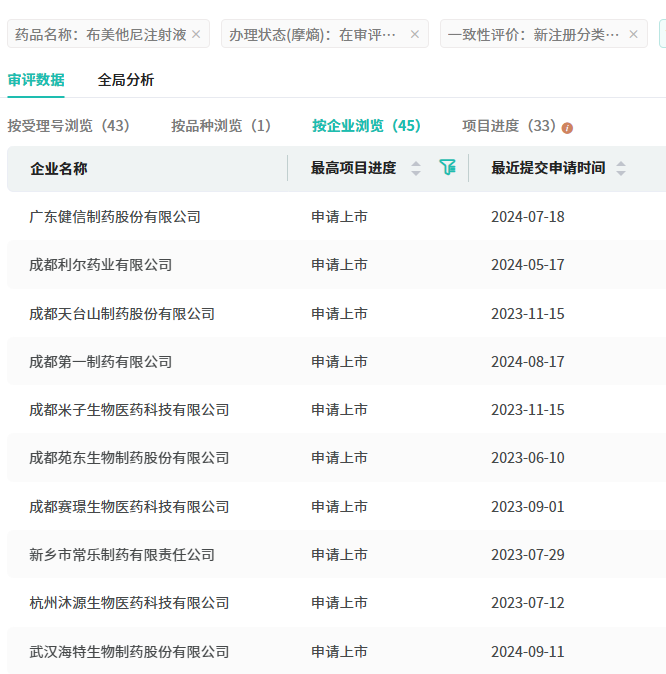Click the 2023-06-10 date for 成都苑东生物制药
666x674 pixels.
click(x=527, y=458)
